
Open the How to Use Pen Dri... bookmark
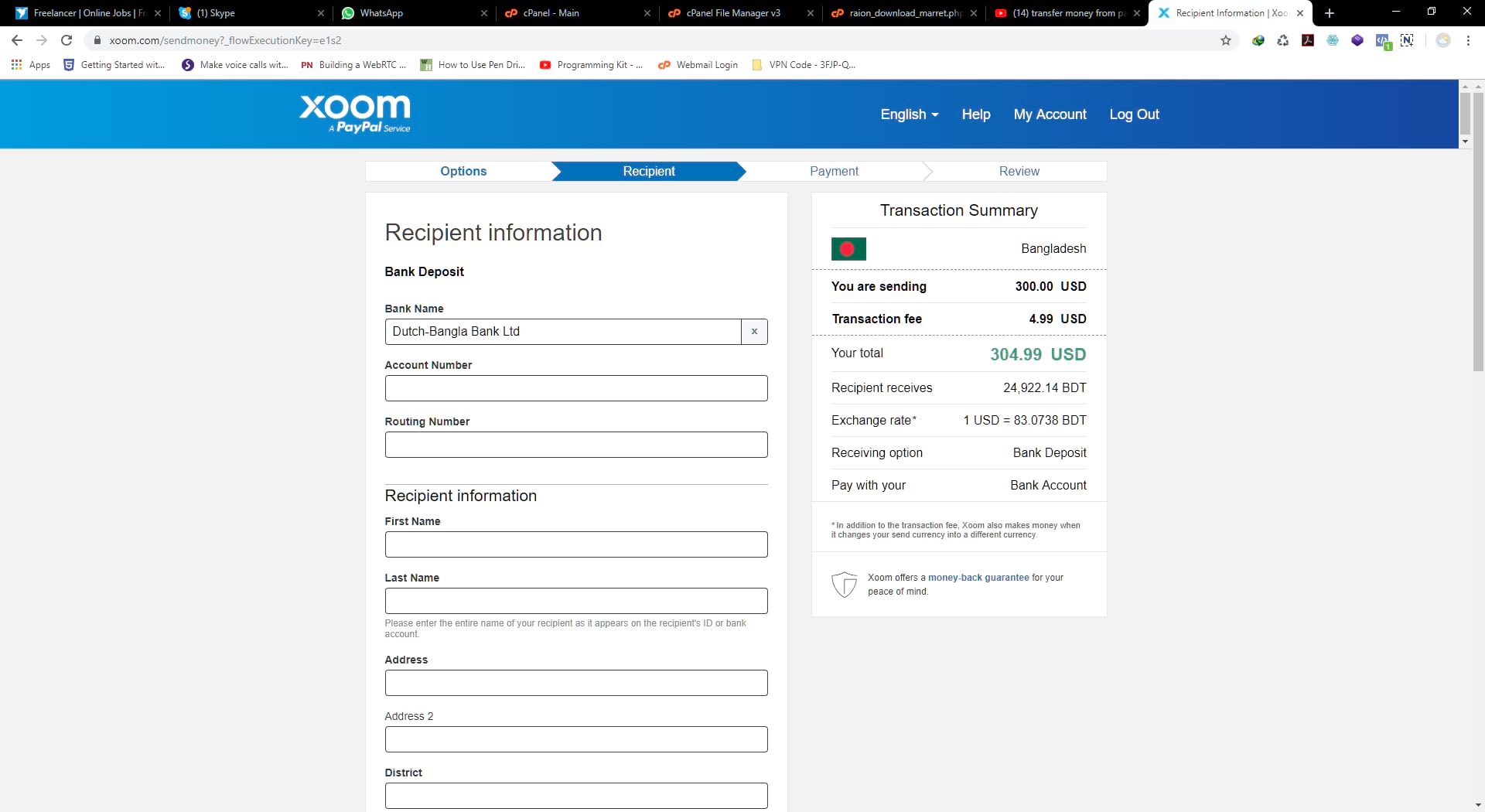click(x=473, y=65)
